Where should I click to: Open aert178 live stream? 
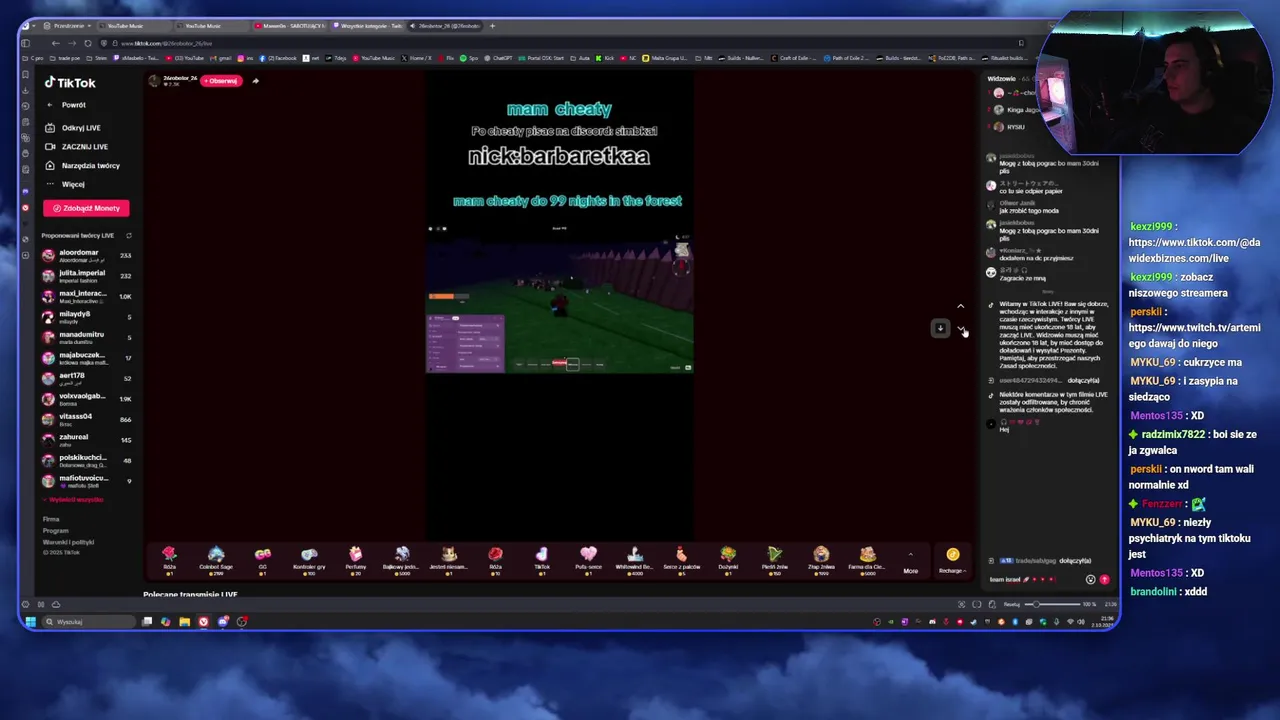click(86, 378)
